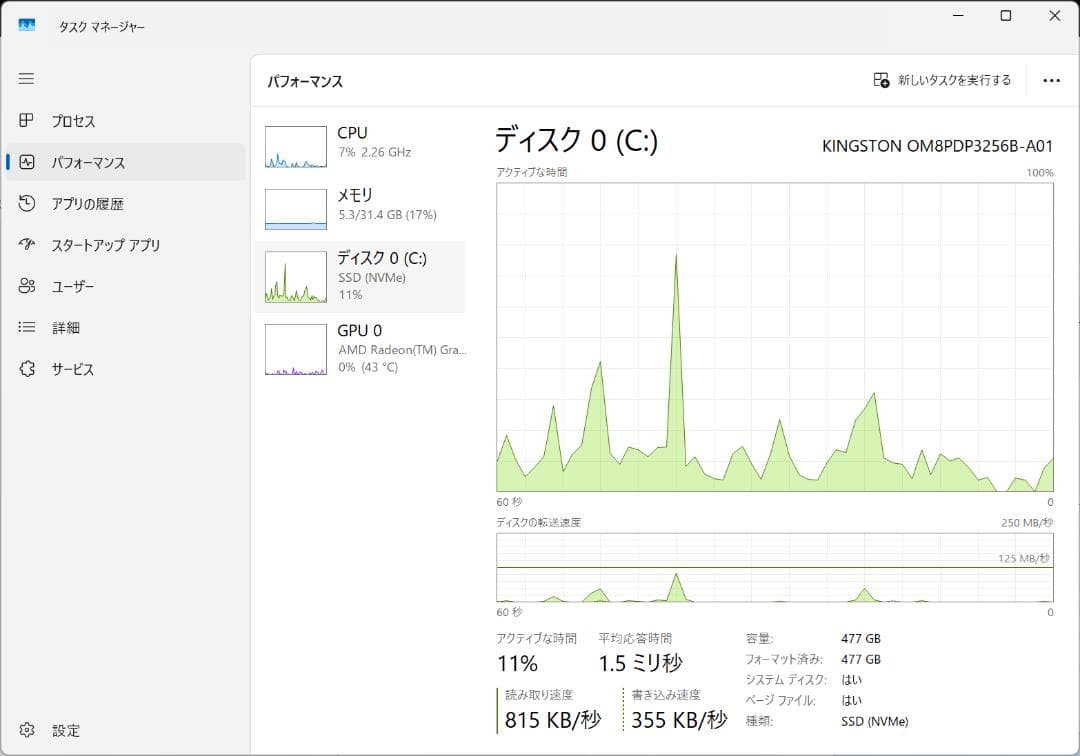Collapse the navigation pane via hamburger icon
Viewport: 1080px width, 756px height.
tap(27, 78)
